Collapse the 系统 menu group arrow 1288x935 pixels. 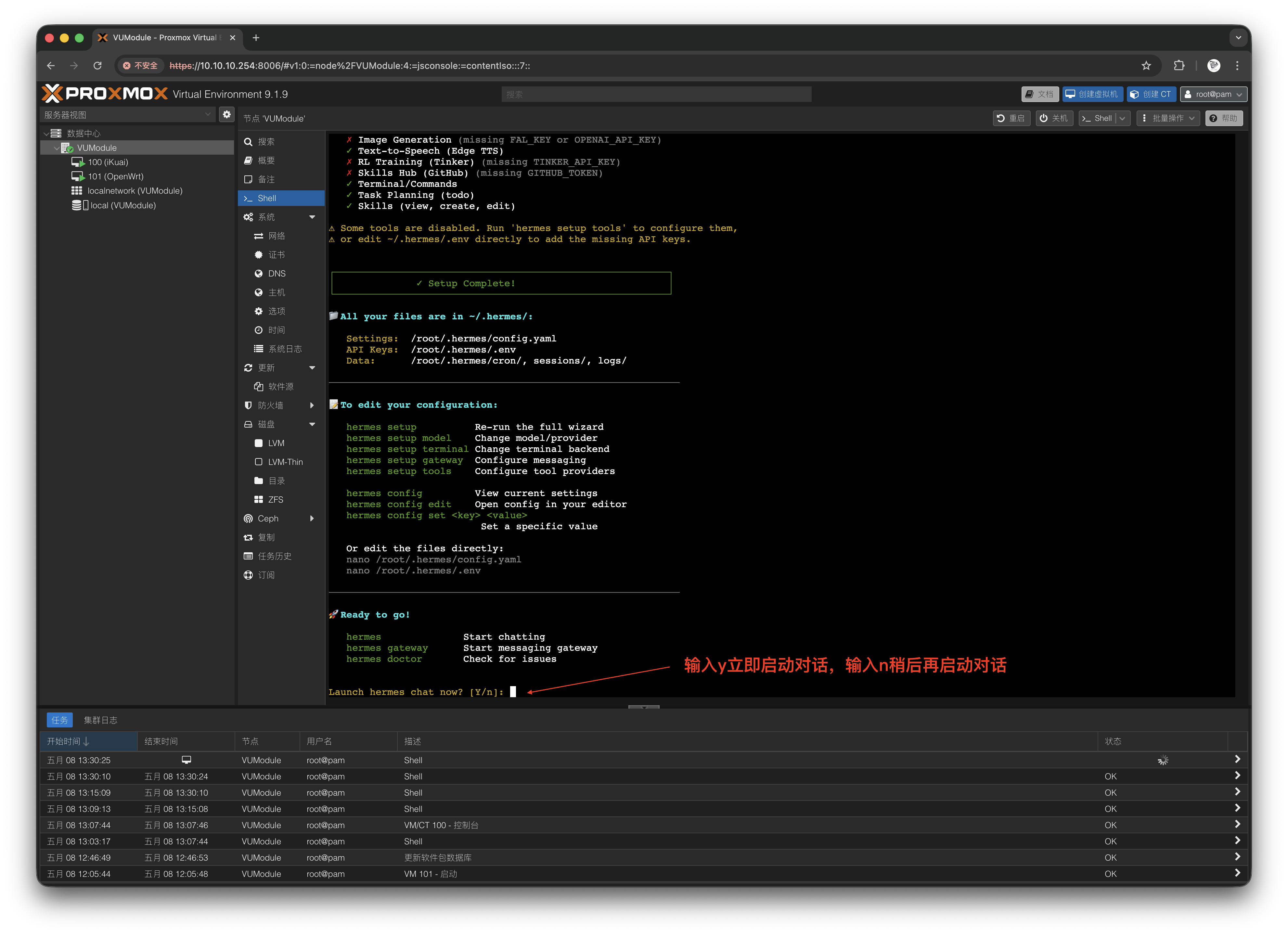pos(312,217)
